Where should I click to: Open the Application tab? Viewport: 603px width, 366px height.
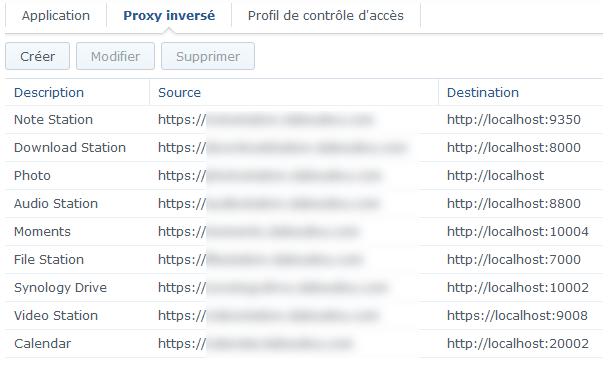pyautogui.click(x=56, y=16)
